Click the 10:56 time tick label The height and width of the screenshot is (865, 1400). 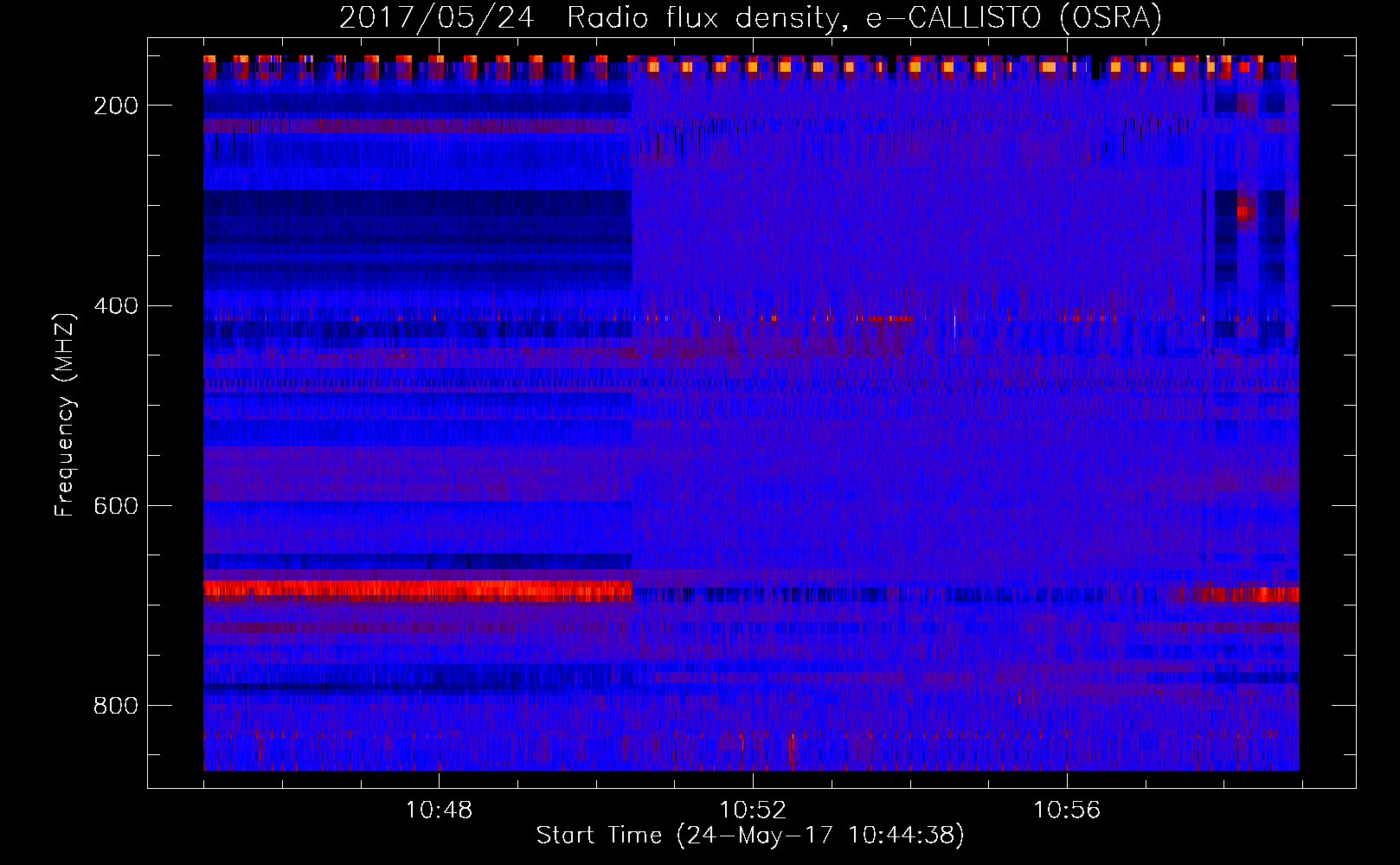1067,810
